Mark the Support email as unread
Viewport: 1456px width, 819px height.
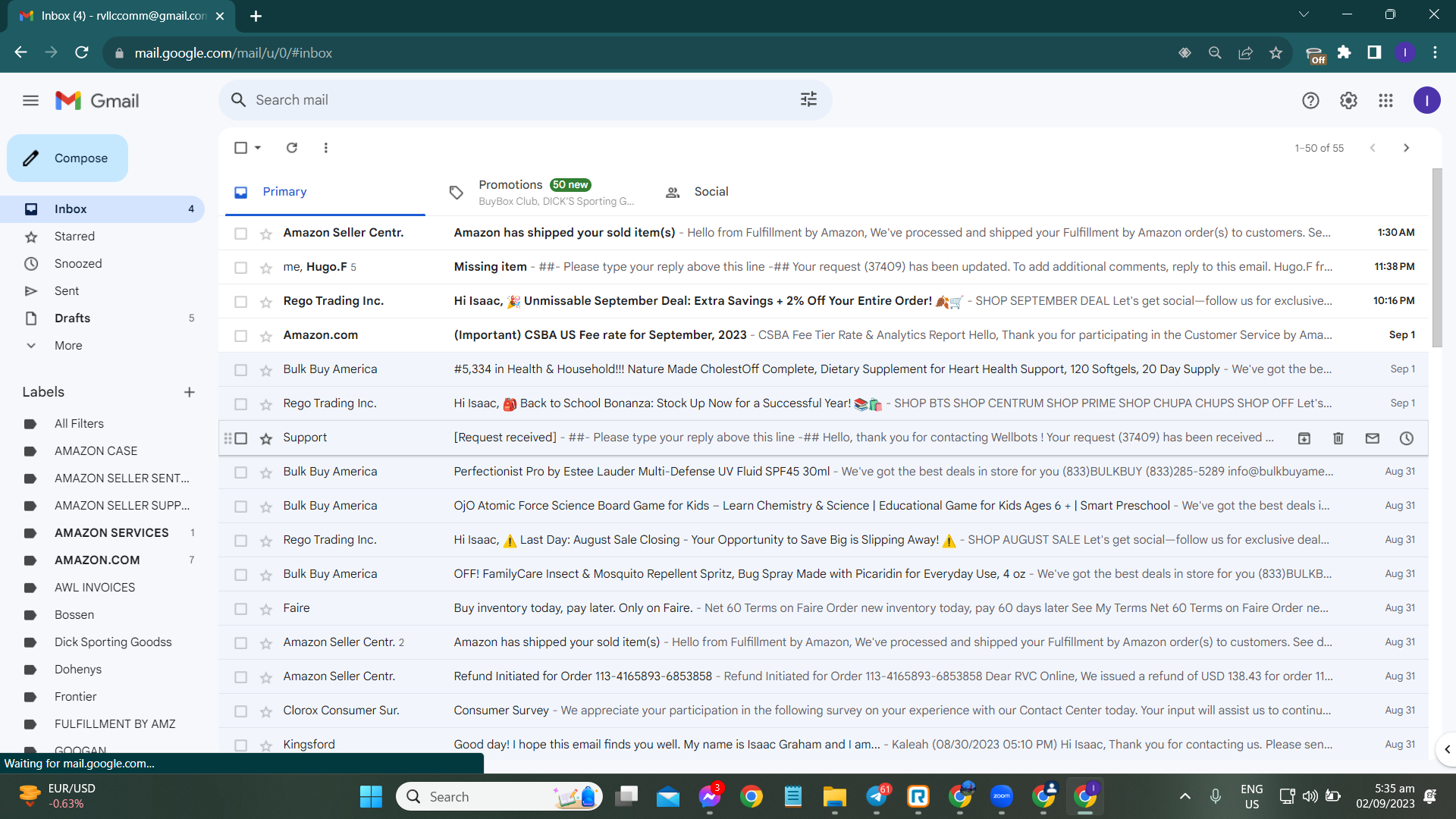[x=1373, y=438]
